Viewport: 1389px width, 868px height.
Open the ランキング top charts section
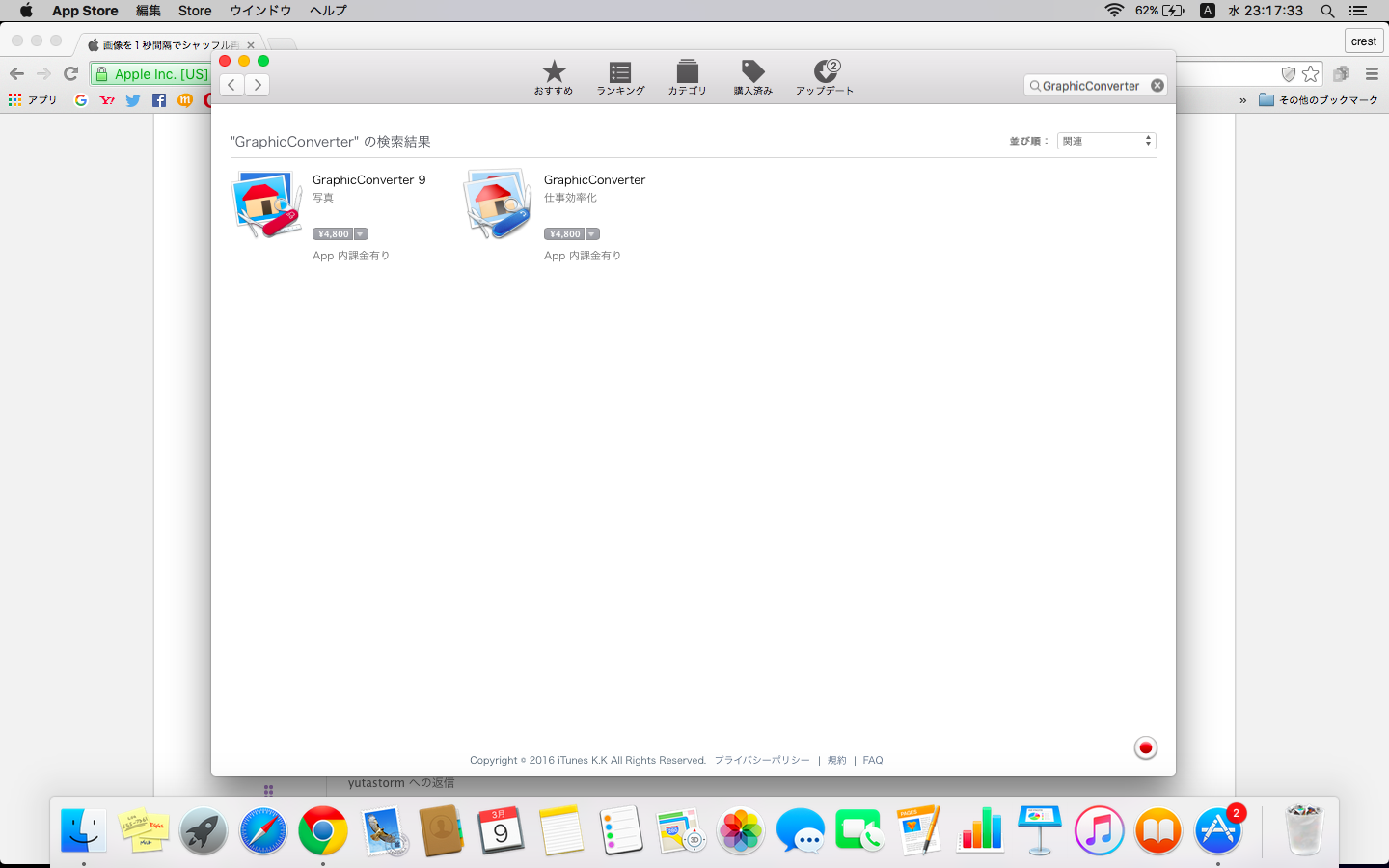coord(620,77)
